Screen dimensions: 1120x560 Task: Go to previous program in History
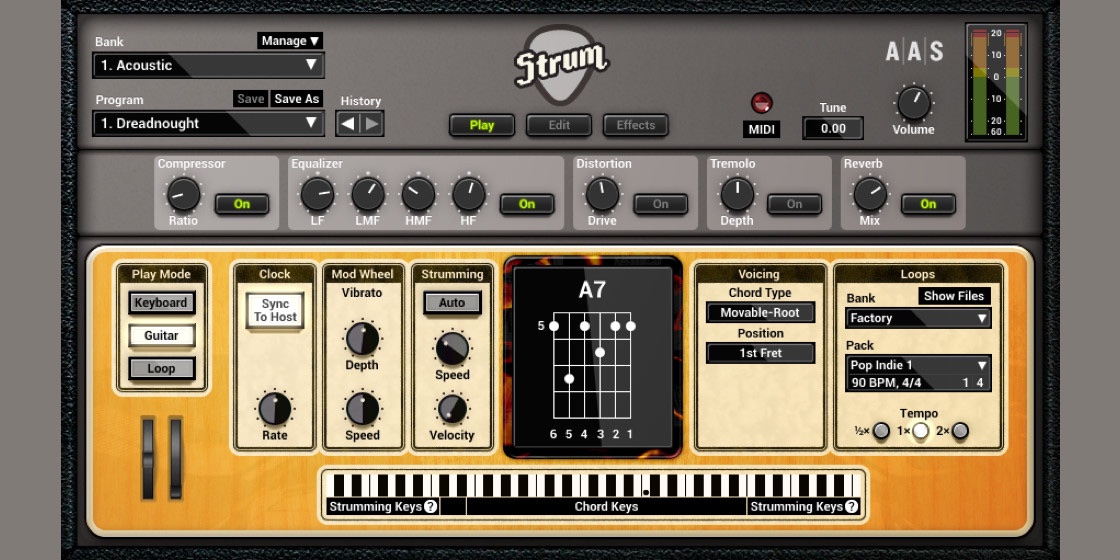coord(348,124)
